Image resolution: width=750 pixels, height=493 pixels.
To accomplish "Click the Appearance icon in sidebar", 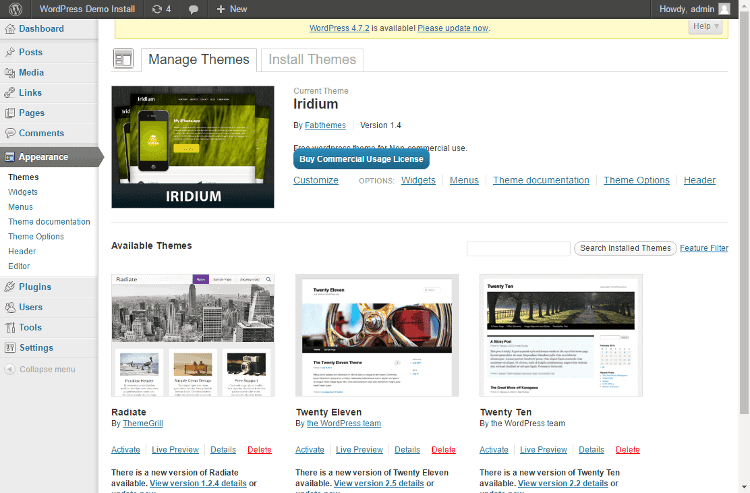I will tap(10, 157).
